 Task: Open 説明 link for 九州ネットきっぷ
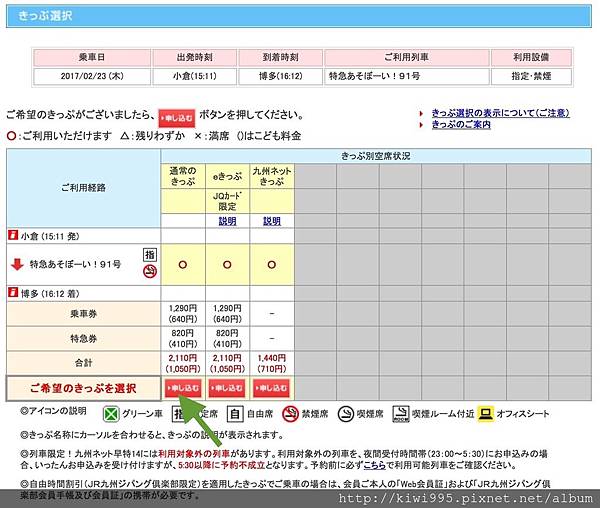272,221
